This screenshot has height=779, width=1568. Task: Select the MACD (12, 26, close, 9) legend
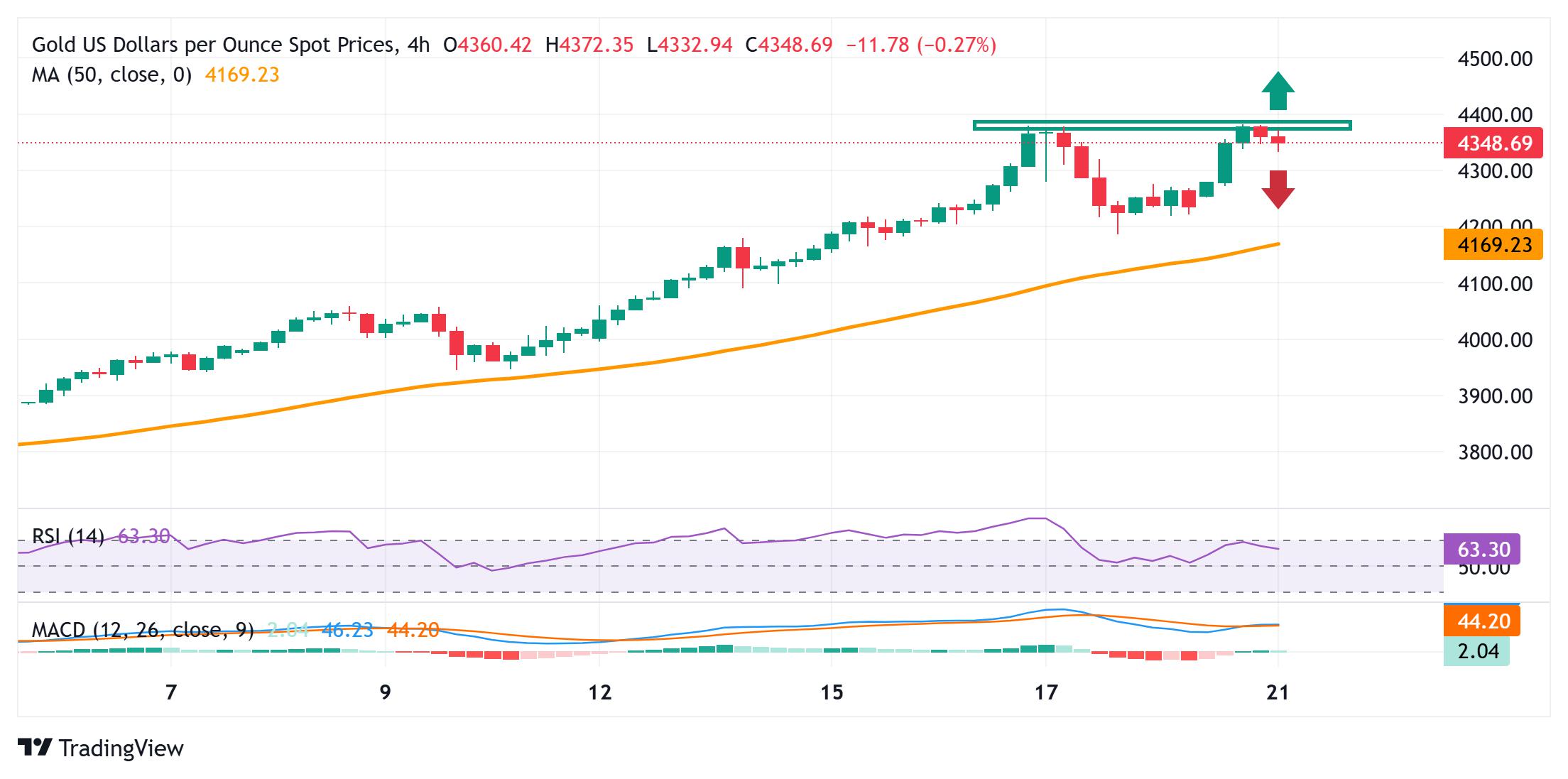coord(142,630)
